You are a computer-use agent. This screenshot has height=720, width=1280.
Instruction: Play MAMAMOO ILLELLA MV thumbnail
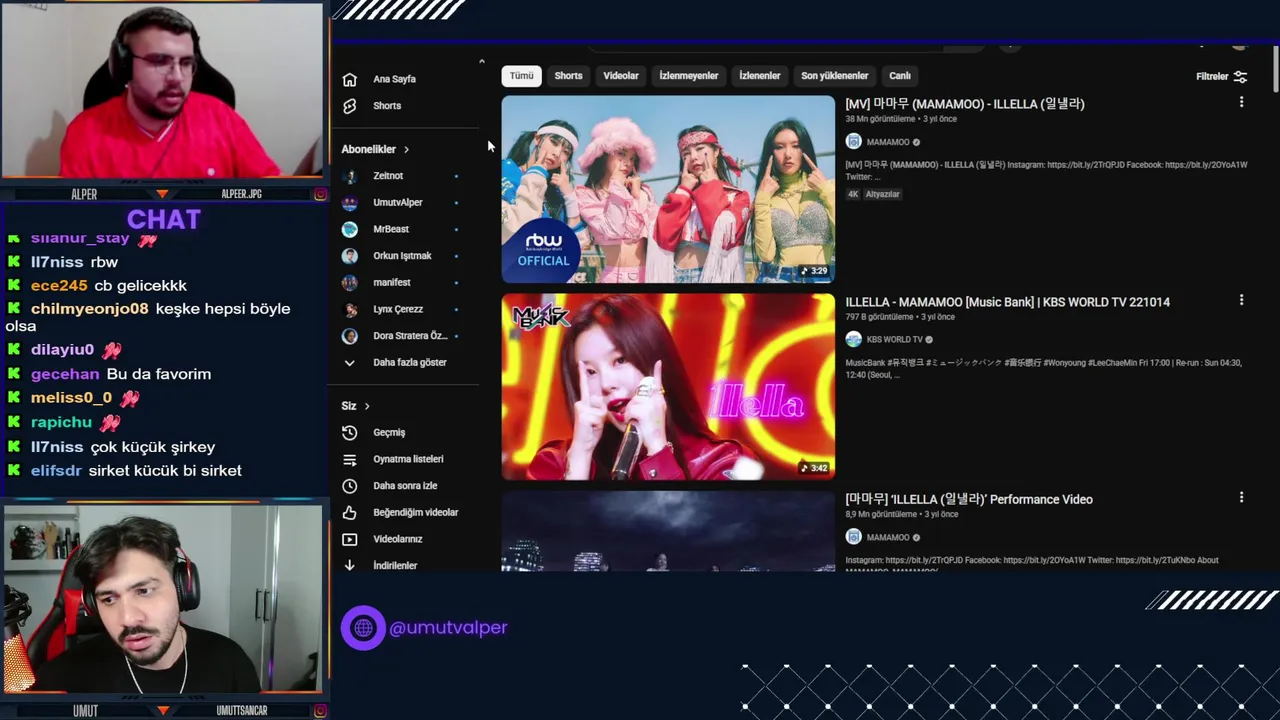(668, 189)
